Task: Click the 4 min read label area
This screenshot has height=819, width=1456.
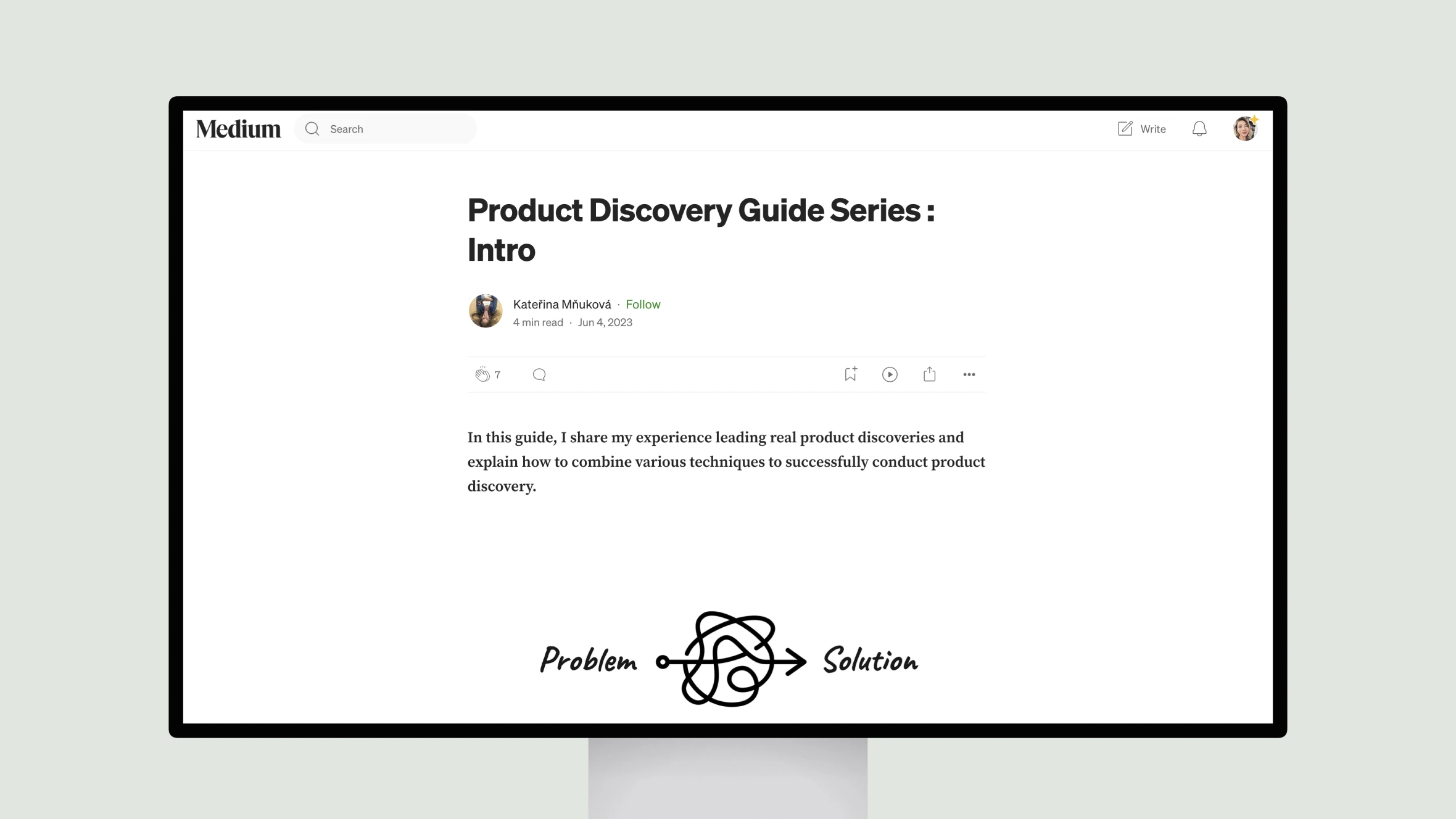Action: (537, 321)
